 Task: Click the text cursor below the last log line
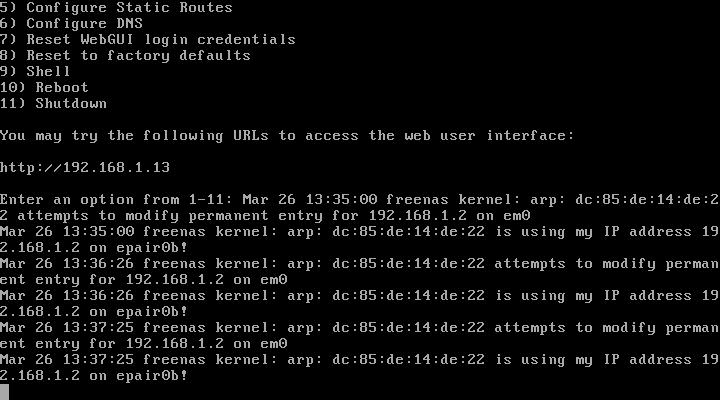point(5,391)
